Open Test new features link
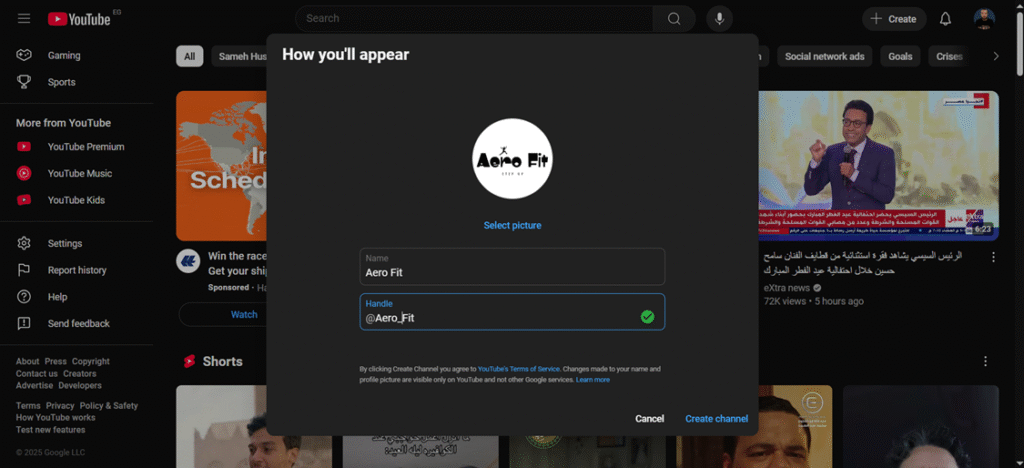Image resolution: width=1024 pixels, height=468 pixels. (50, 430)
